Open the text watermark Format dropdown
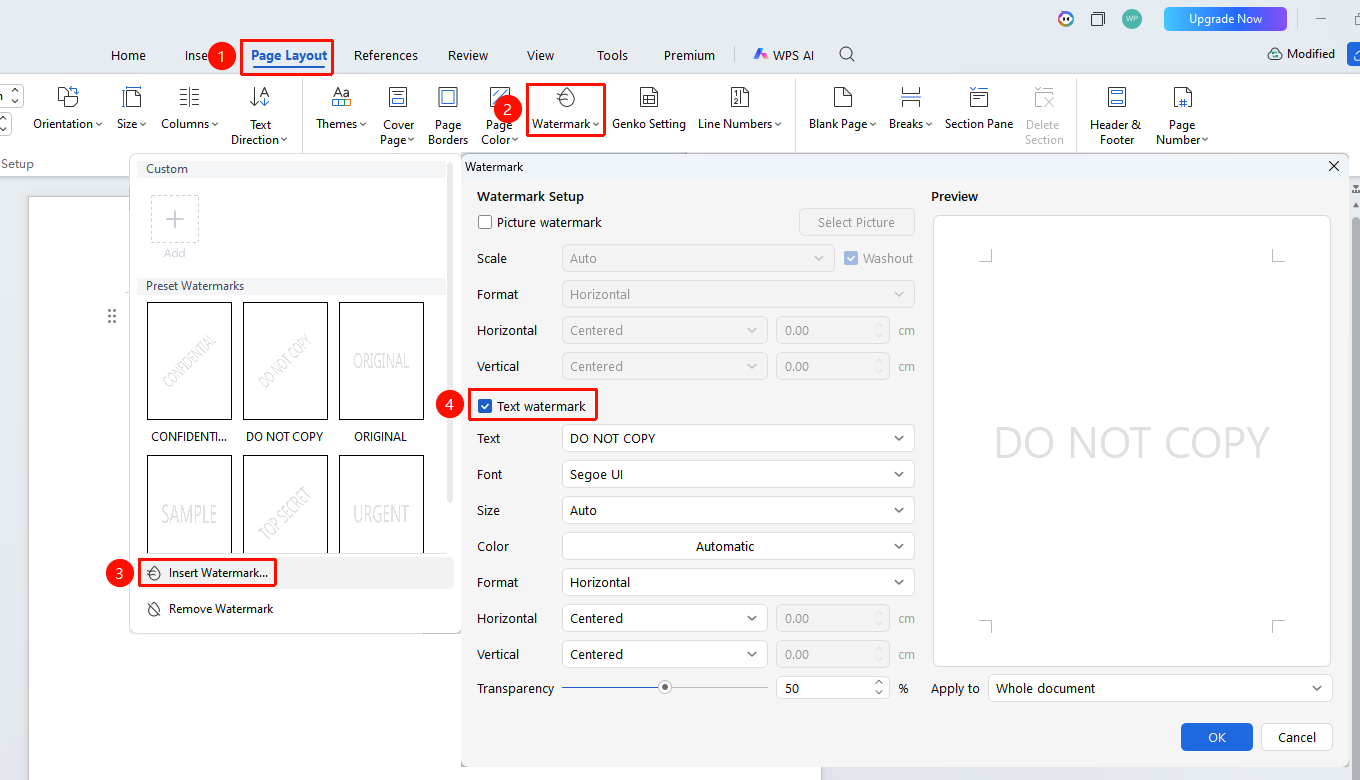Viewport: 1360px width, 780px height. point(738,582)
